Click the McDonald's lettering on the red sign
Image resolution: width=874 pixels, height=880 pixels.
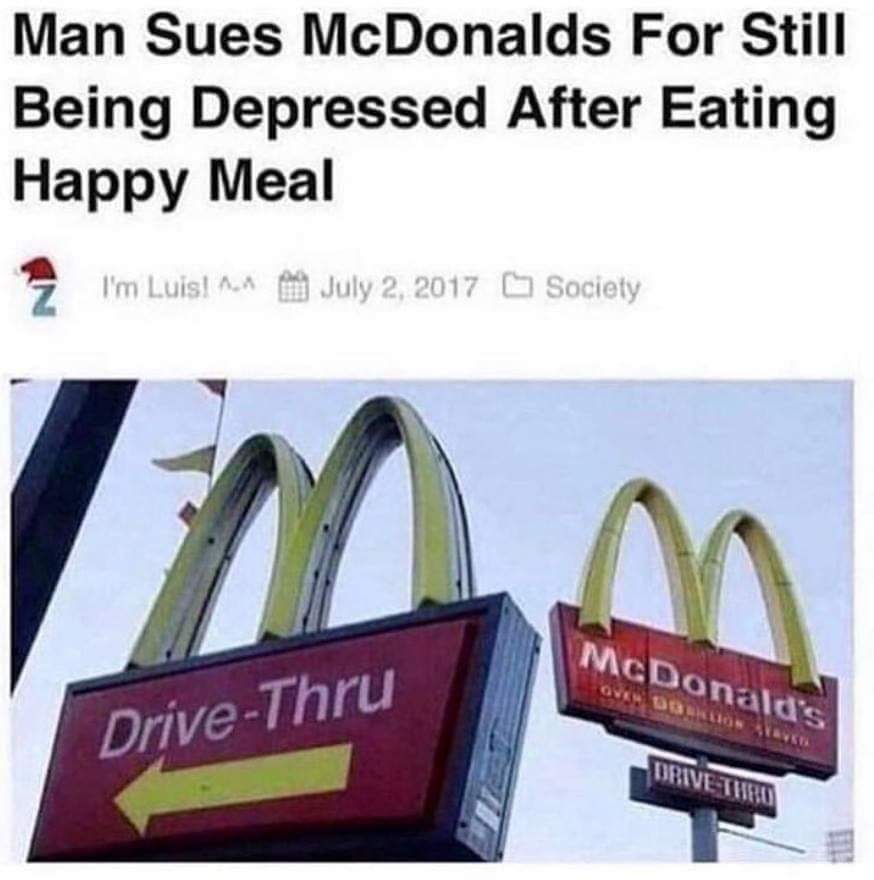(700, 685)
